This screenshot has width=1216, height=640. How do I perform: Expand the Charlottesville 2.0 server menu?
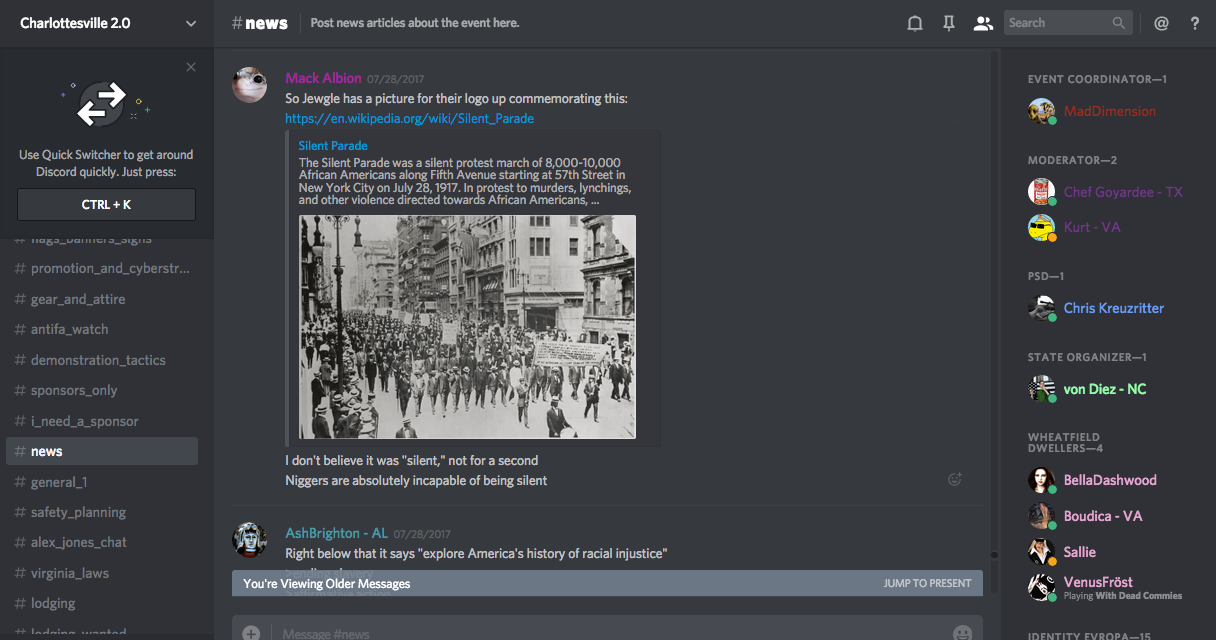(191, 23)
